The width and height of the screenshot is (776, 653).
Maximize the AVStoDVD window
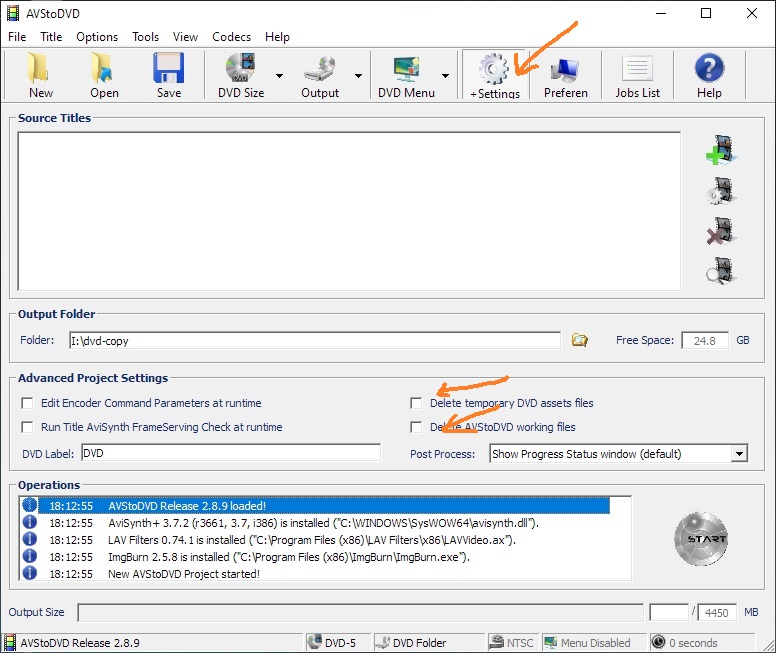point(706,13)
